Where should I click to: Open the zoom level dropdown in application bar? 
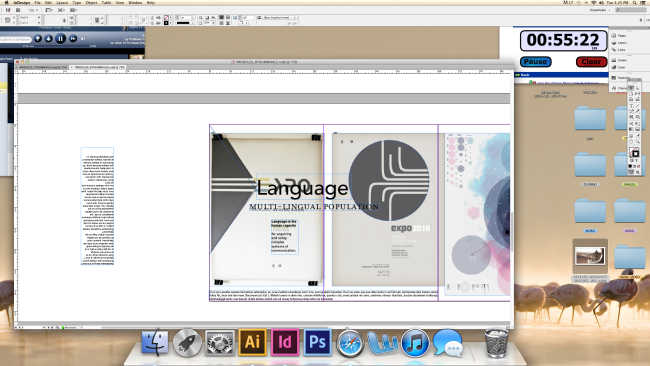click(32, 10)
